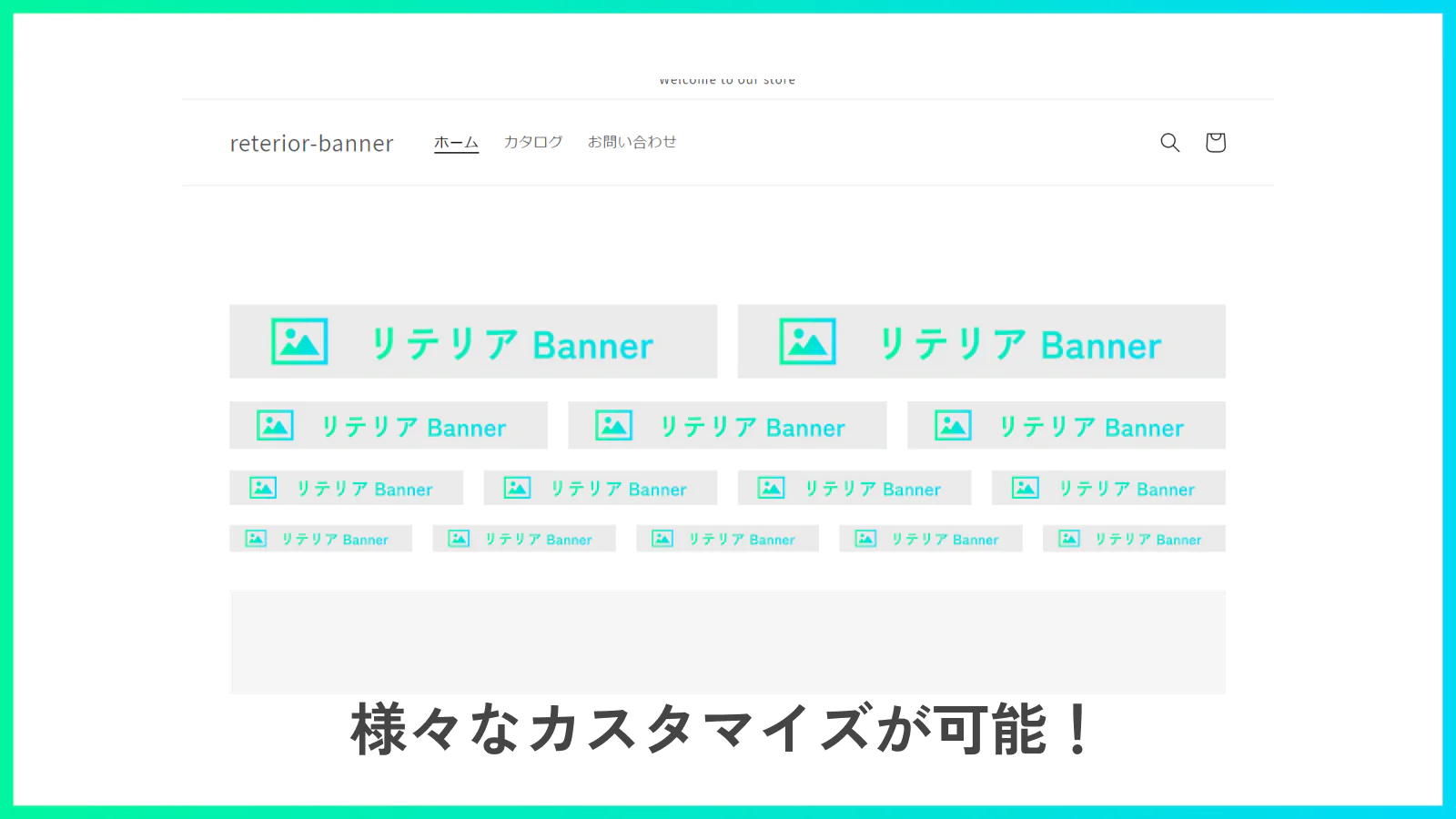Open last banner in three-banner row
This screenshot has width=1456, height=819.
coord(1066,426)
